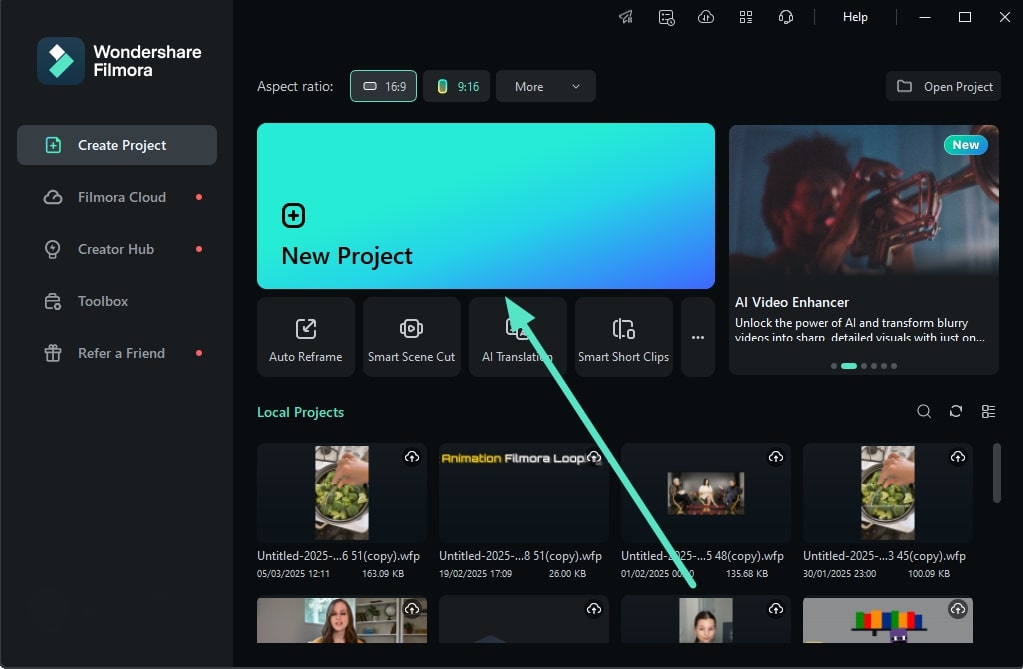Click the New Project banner

tap(485, 206)
